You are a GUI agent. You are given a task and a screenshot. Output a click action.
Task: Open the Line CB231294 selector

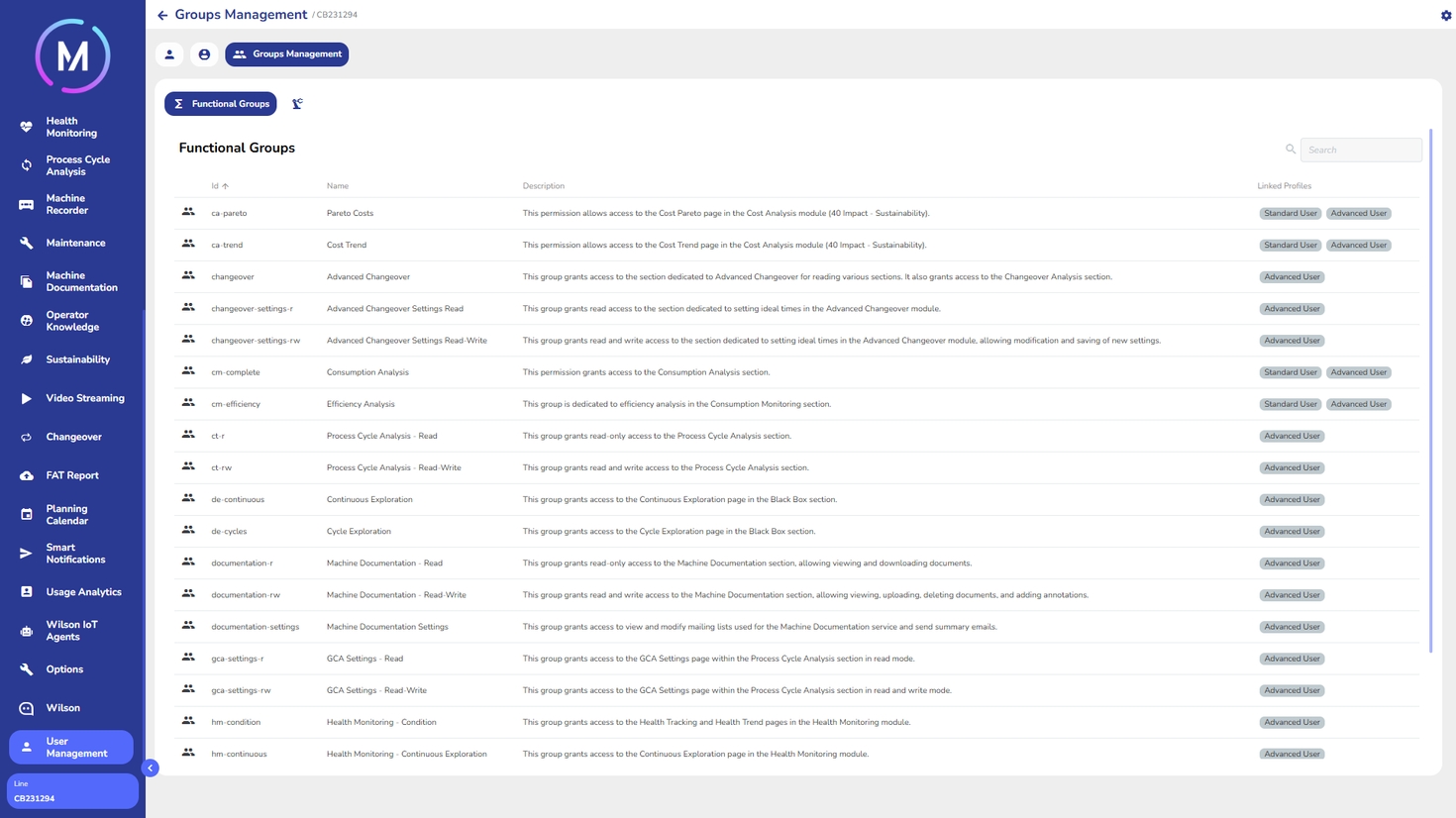pyautogui.click(x=72, y=791)
